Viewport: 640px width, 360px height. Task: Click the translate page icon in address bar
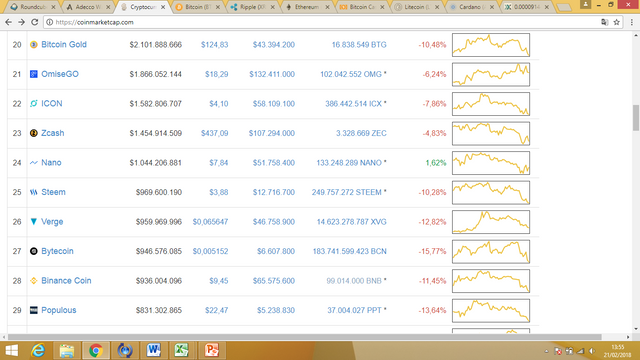coord(604,22)
